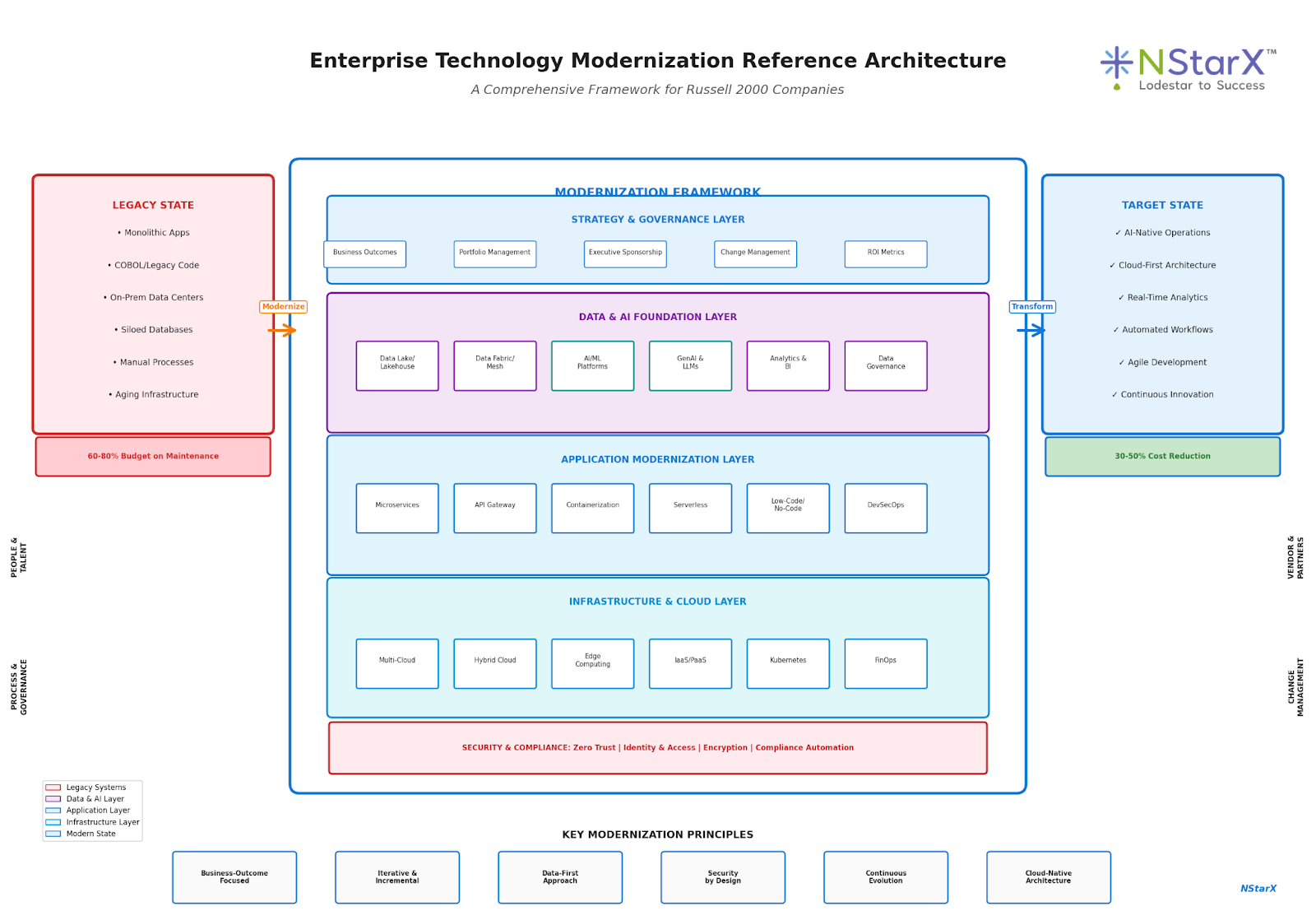Click the blue Transform arrow
1316x920 pixels.
pos(1031,331)
